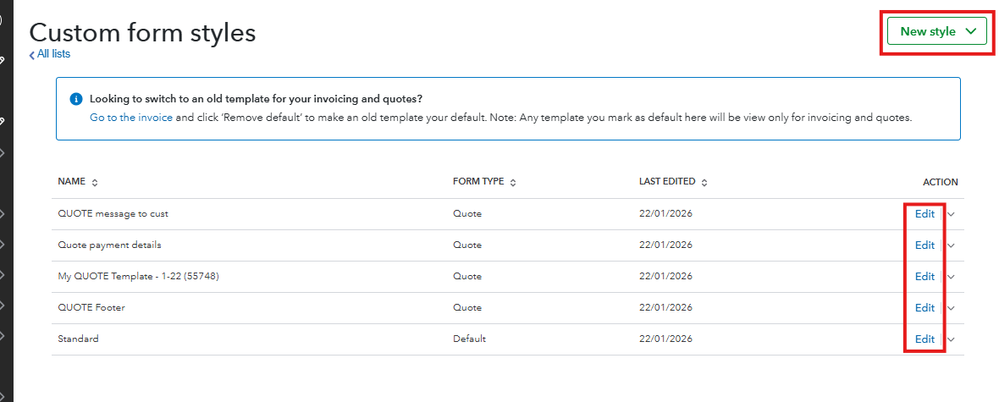The width and height of the screenshot is (999, 402).
Task: Sort by the LAST EDITED column arrows
Action: tap(704, 183)
